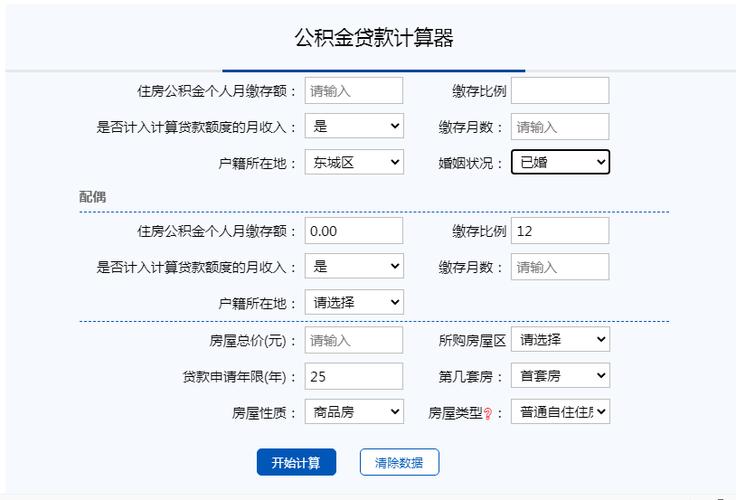This screenshot has width=736, height=500.
Task: Click the 第几套房 label text
Action: pyautogui.click(x=466, y=376)
